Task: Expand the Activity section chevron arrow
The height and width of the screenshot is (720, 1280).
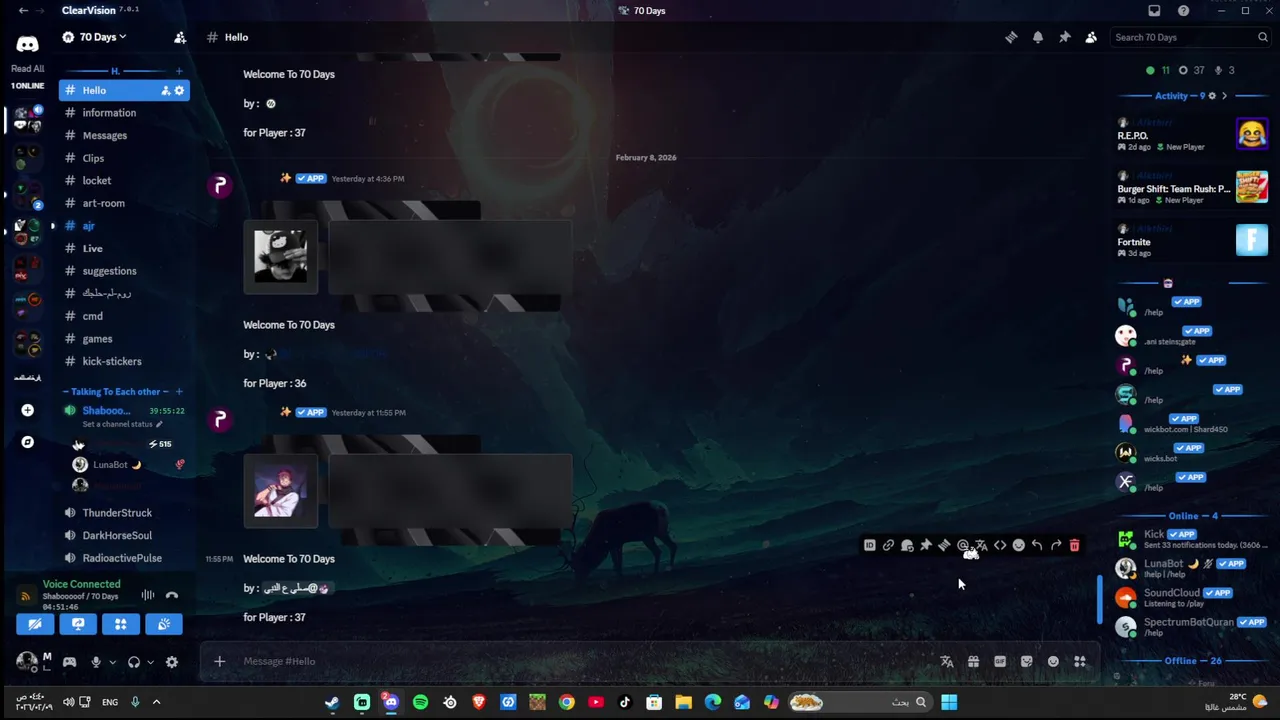Action: [x=1224, y=96]
